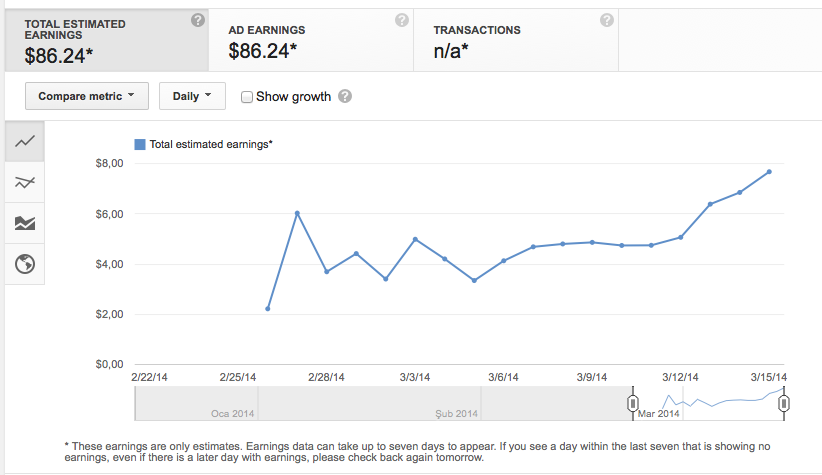Switch to the comparison line chart icon
Viewport: 822px width, 475px height.
pos(25,182)
